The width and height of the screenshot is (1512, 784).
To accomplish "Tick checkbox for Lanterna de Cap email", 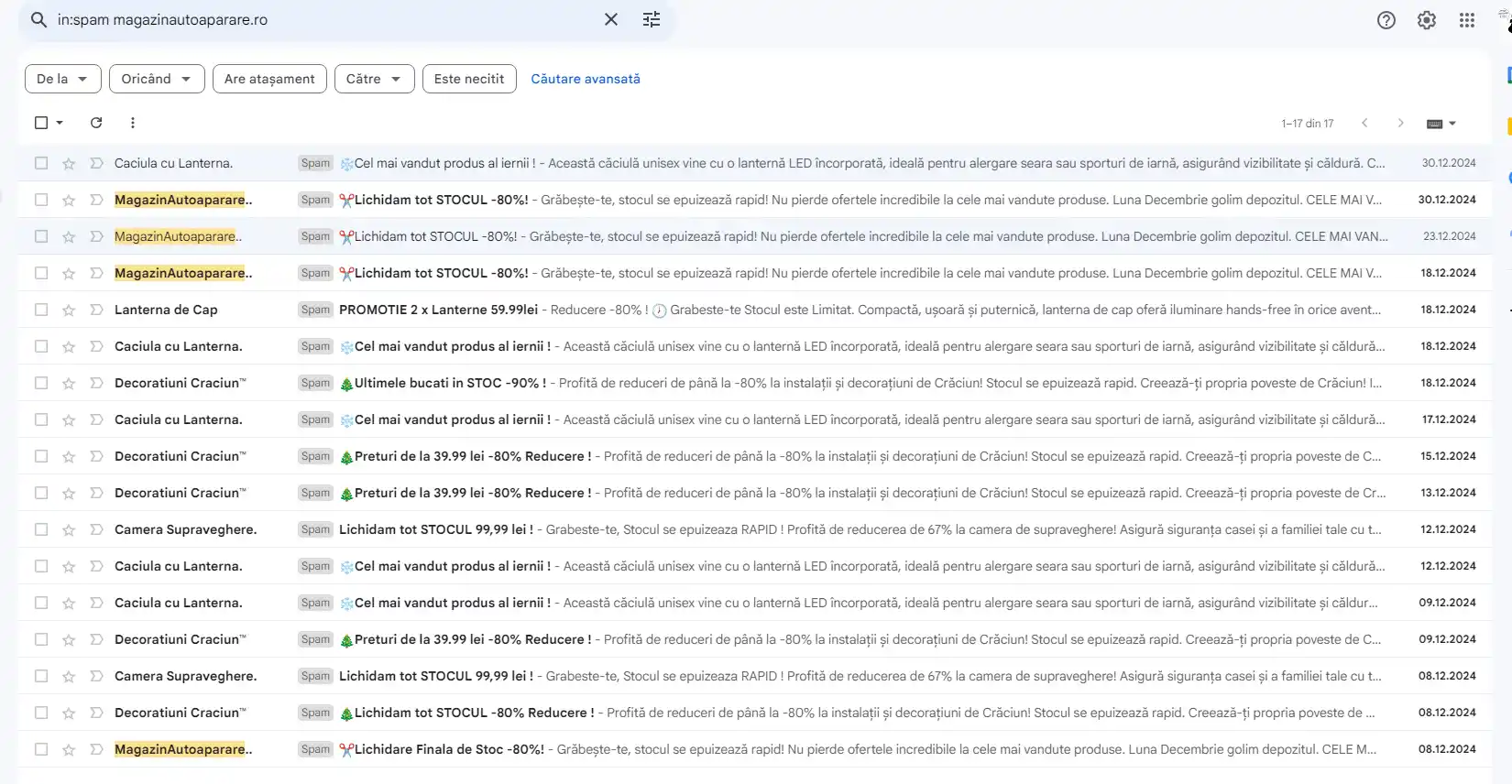I will 41,310.
